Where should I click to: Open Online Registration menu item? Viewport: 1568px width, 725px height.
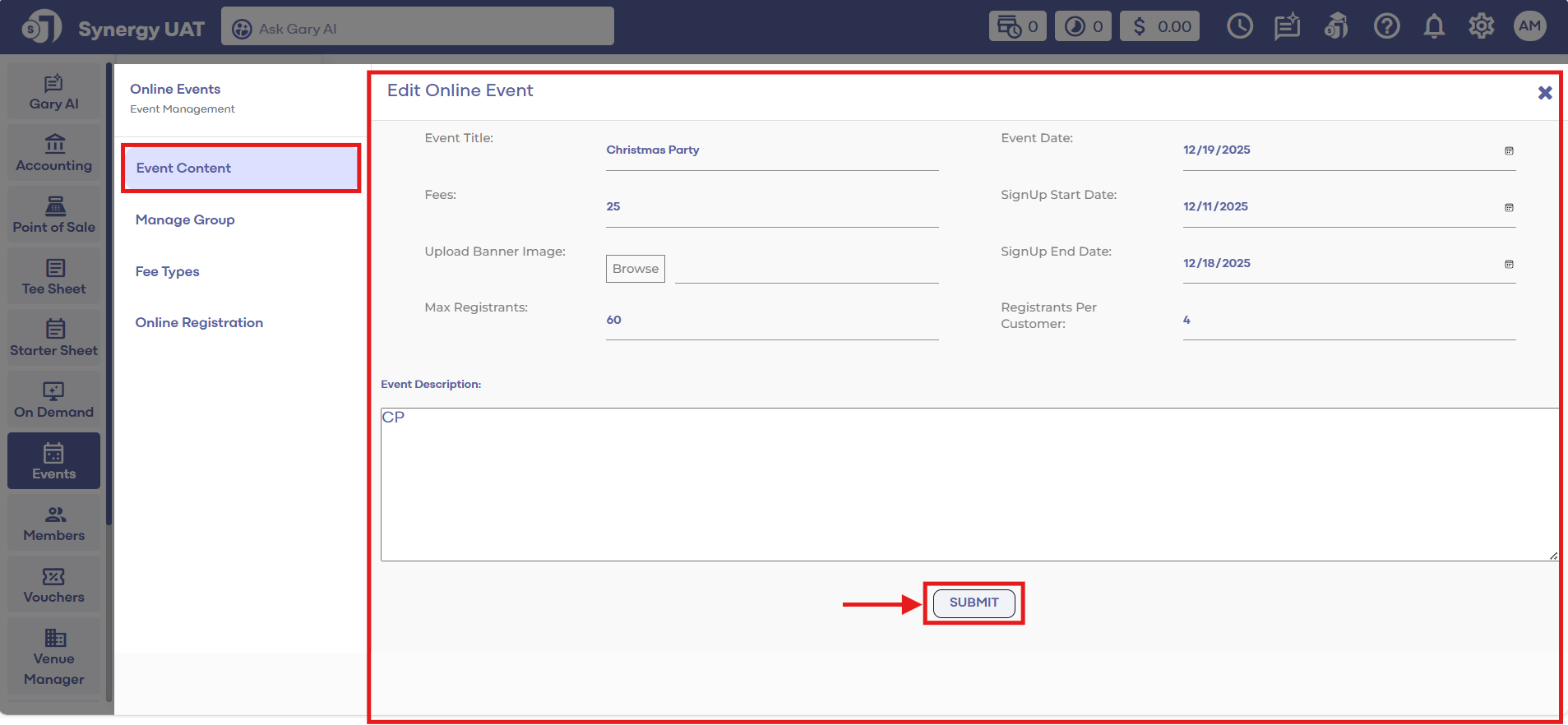[x=199, y=322]
